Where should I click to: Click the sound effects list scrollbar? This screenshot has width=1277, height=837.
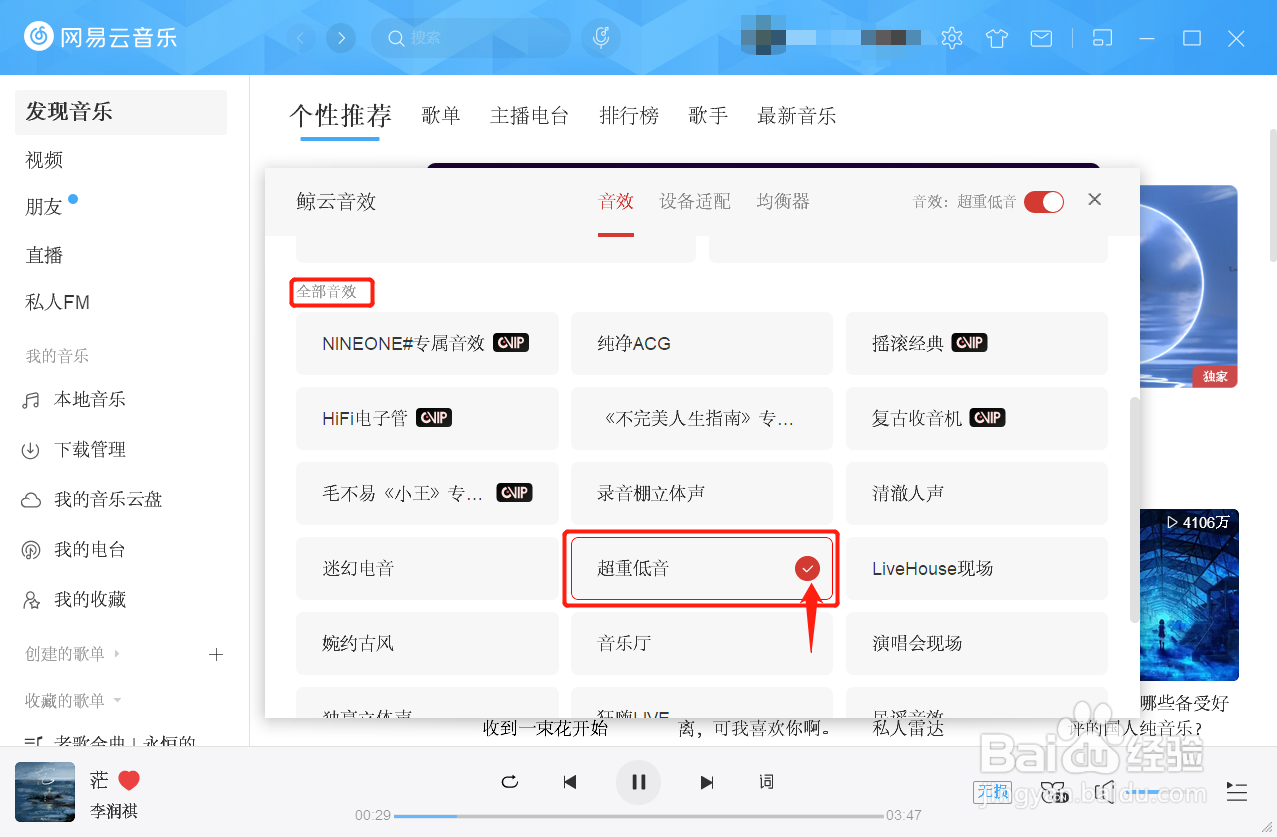pos(1133,510)
